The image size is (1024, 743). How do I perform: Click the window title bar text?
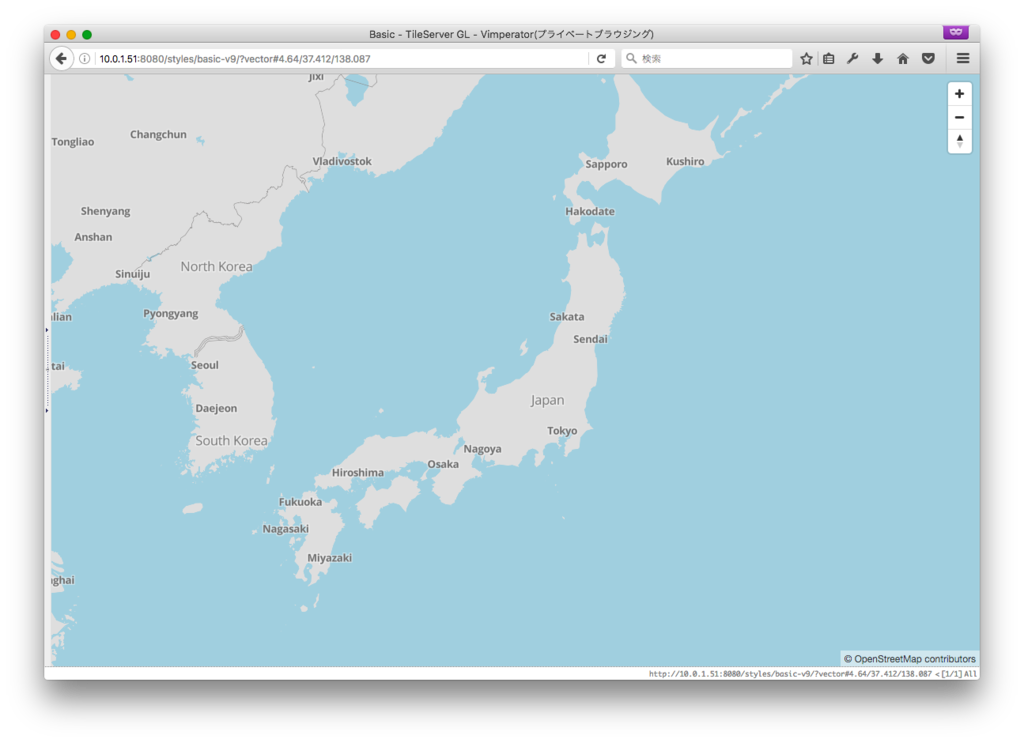(511, 34)
